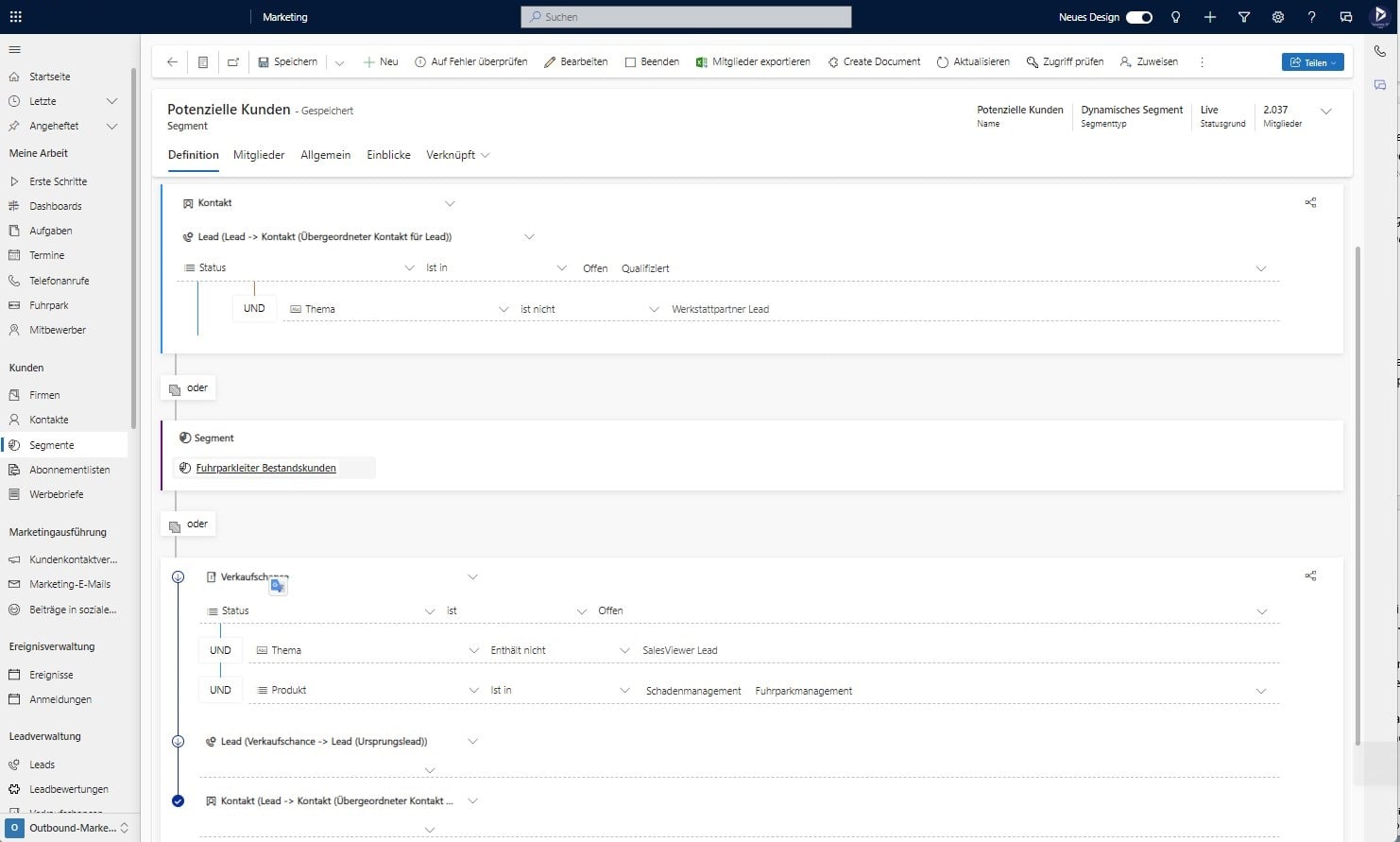Image resolution: width=1400 pixels, height=842 pixels.
Task: Click the Mitglieder exportieren Excel icon
Action: [701, 61]
